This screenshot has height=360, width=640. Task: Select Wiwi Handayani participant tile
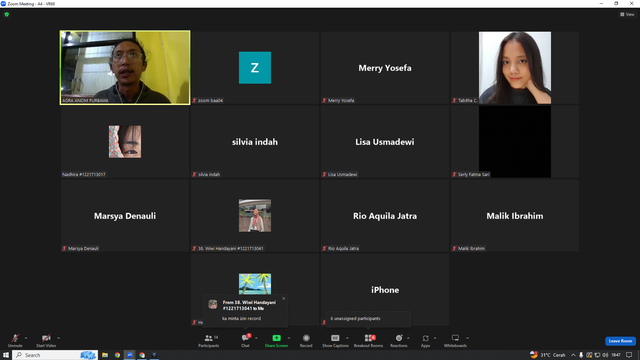[255, 216]
